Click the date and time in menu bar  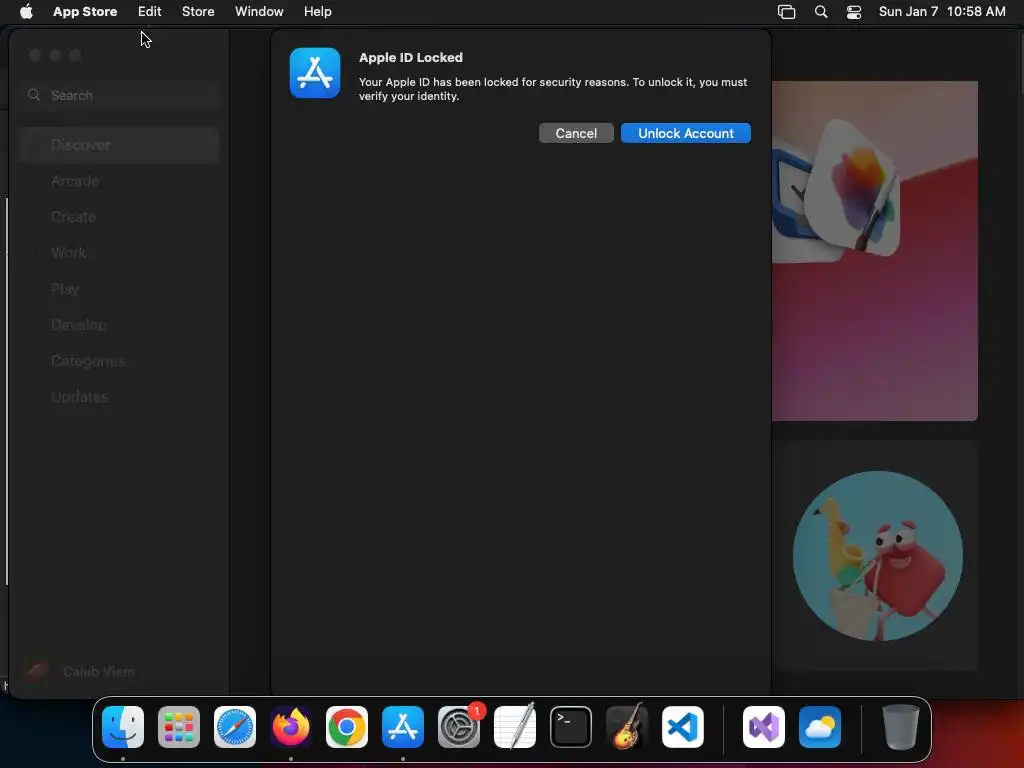942,11
